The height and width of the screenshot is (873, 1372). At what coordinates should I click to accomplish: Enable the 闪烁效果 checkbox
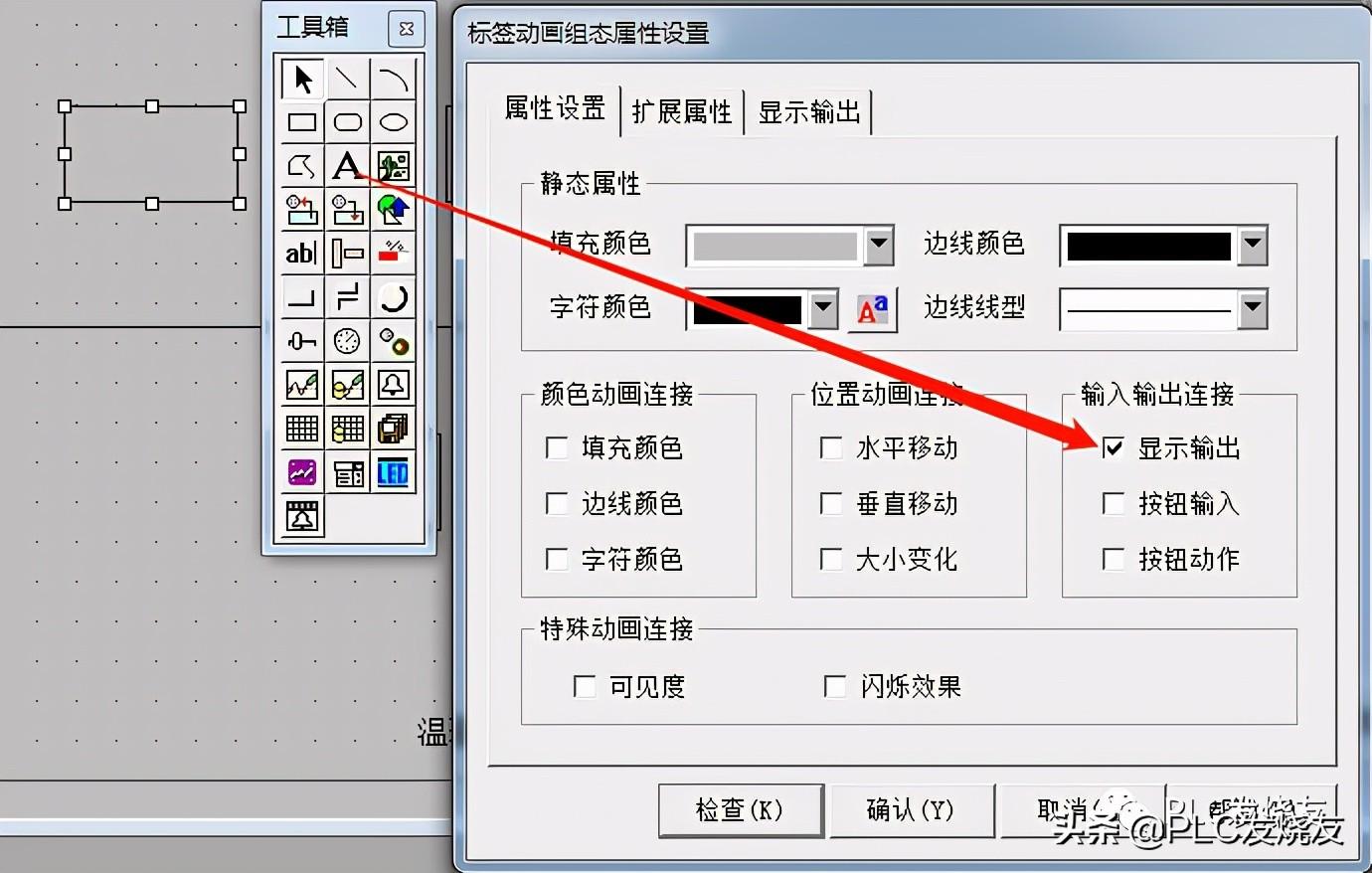(835, 686)
